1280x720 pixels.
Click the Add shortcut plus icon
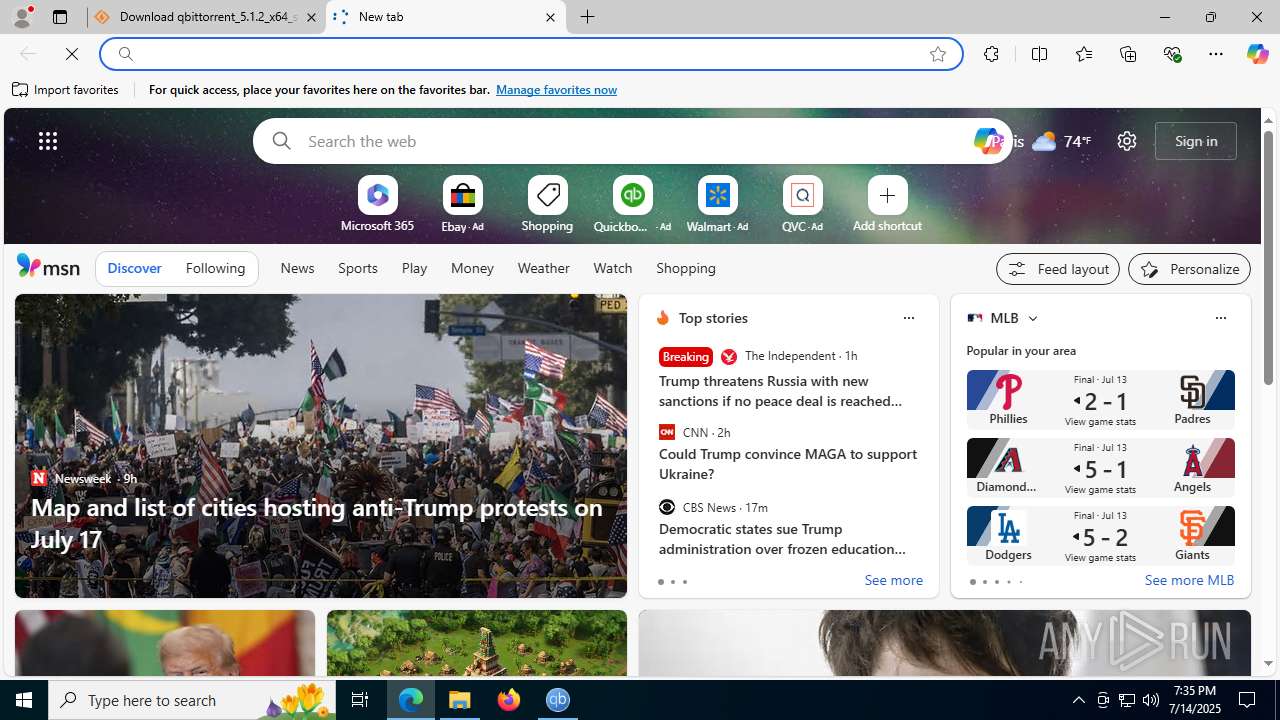click(887, 195)
